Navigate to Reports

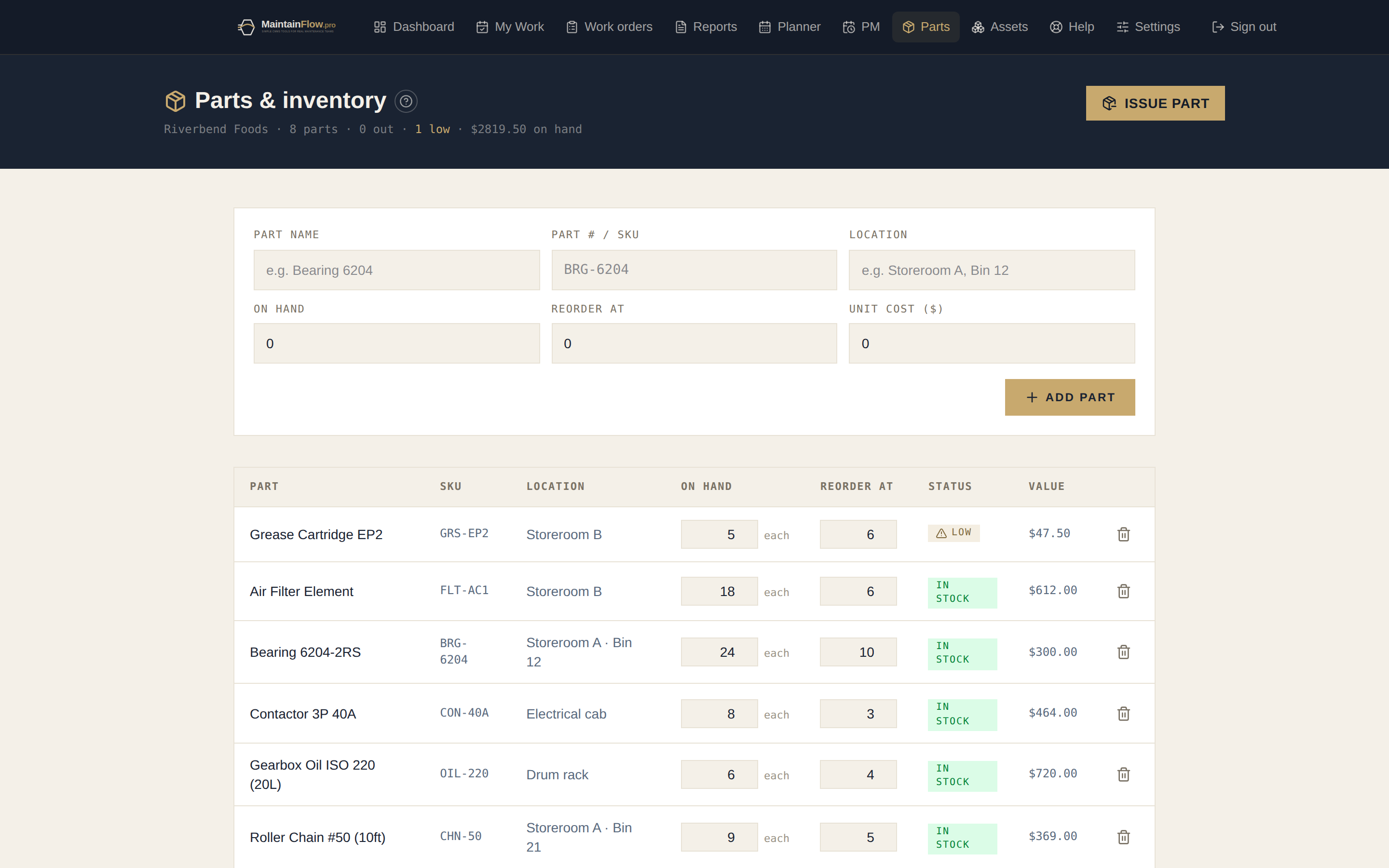pyautogui.click(x=706, y=27)
